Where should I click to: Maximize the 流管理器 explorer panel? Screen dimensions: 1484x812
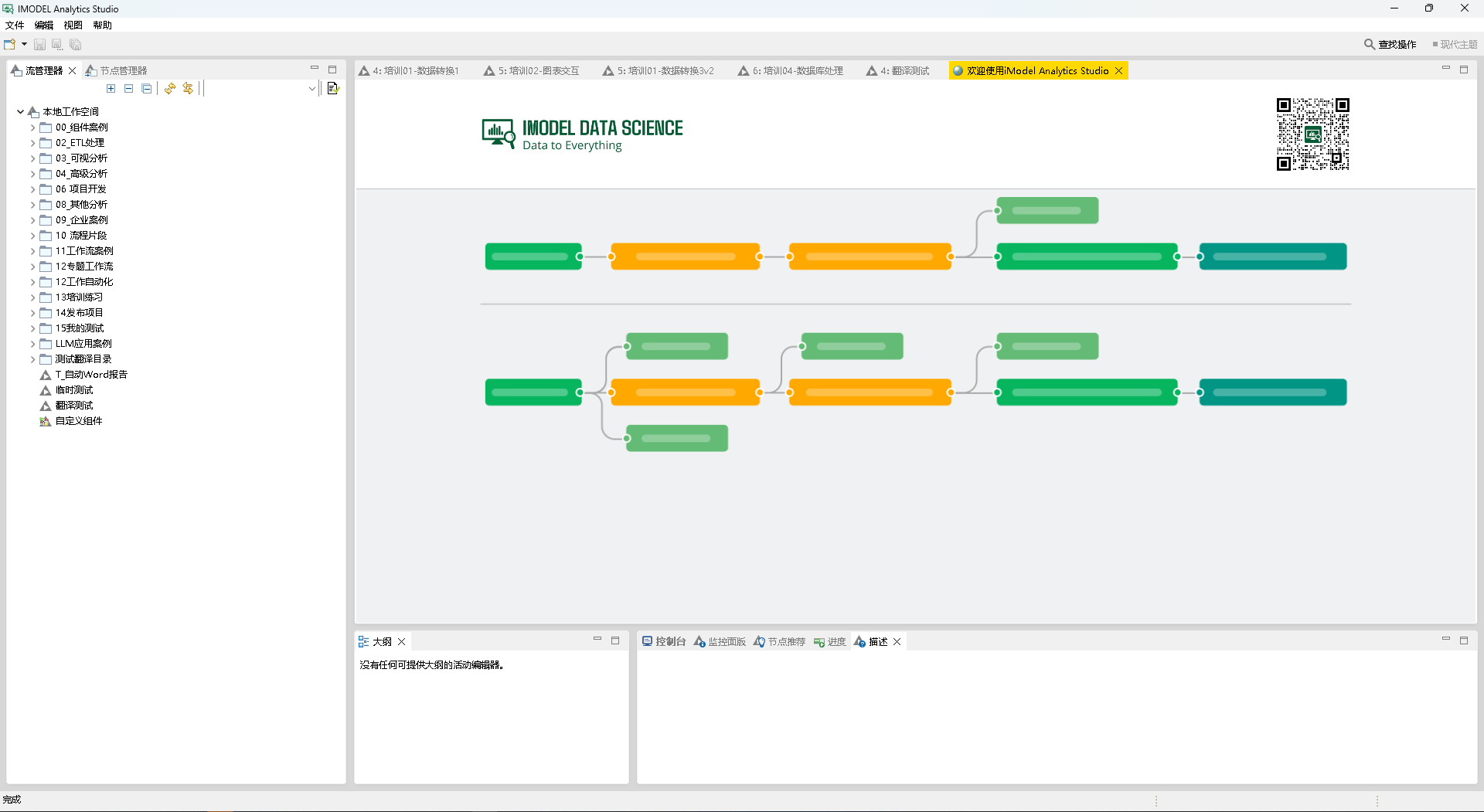coord(332,70)
